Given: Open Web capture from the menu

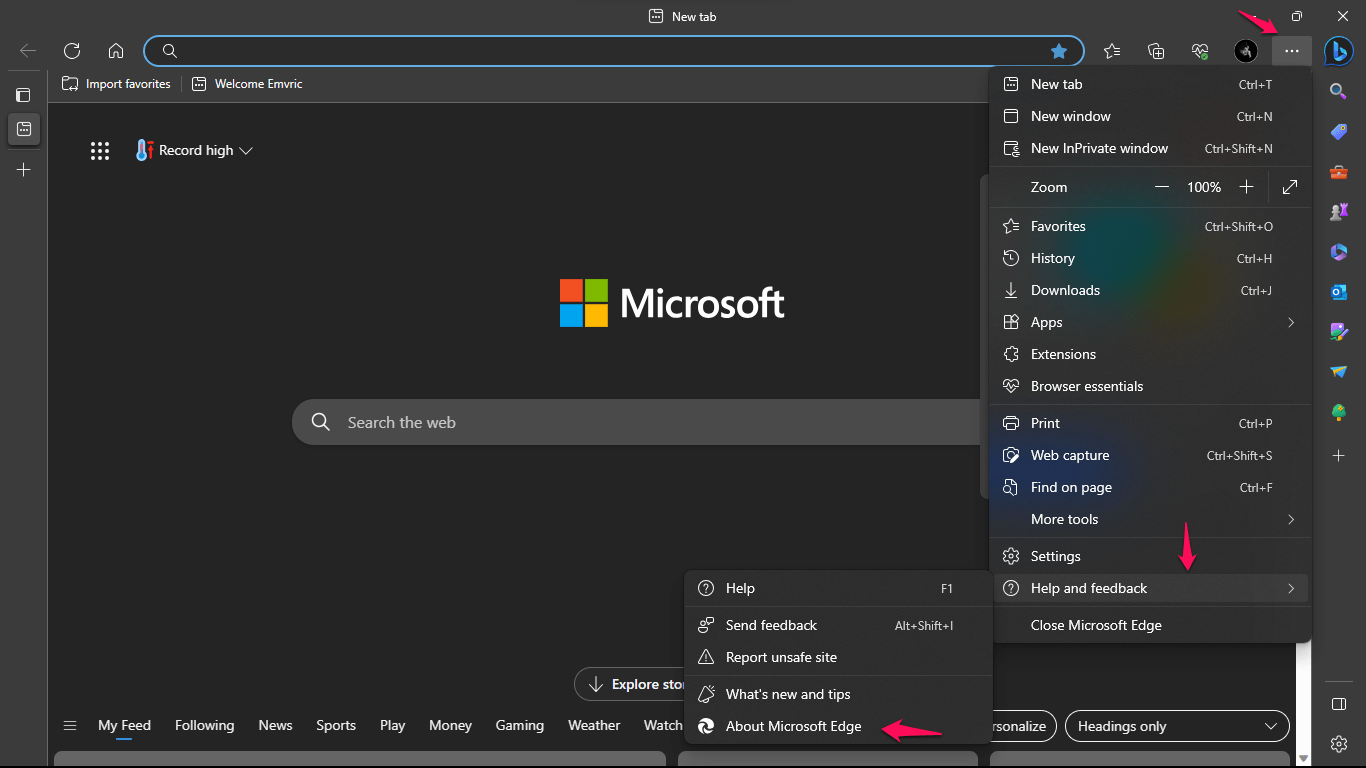Looking at the screenshot, I should pos(1070,455).
